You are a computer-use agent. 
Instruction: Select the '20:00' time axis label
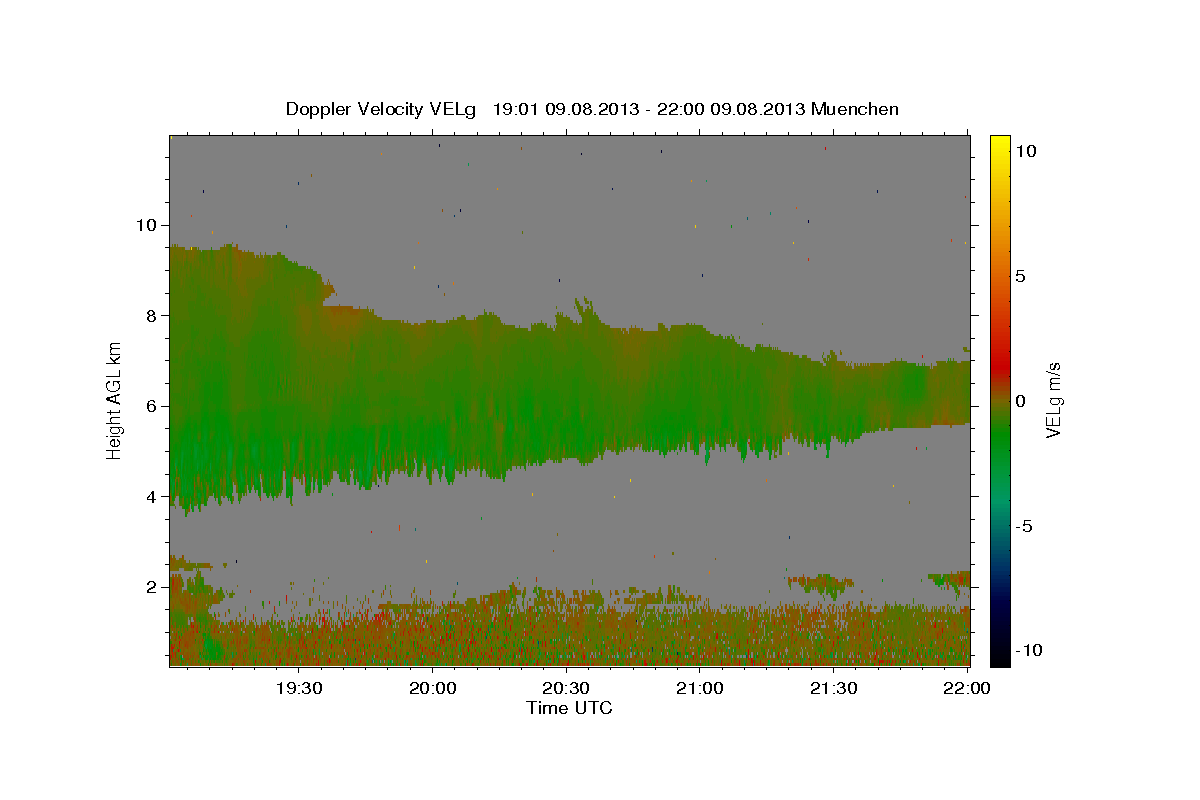point(433,688)
